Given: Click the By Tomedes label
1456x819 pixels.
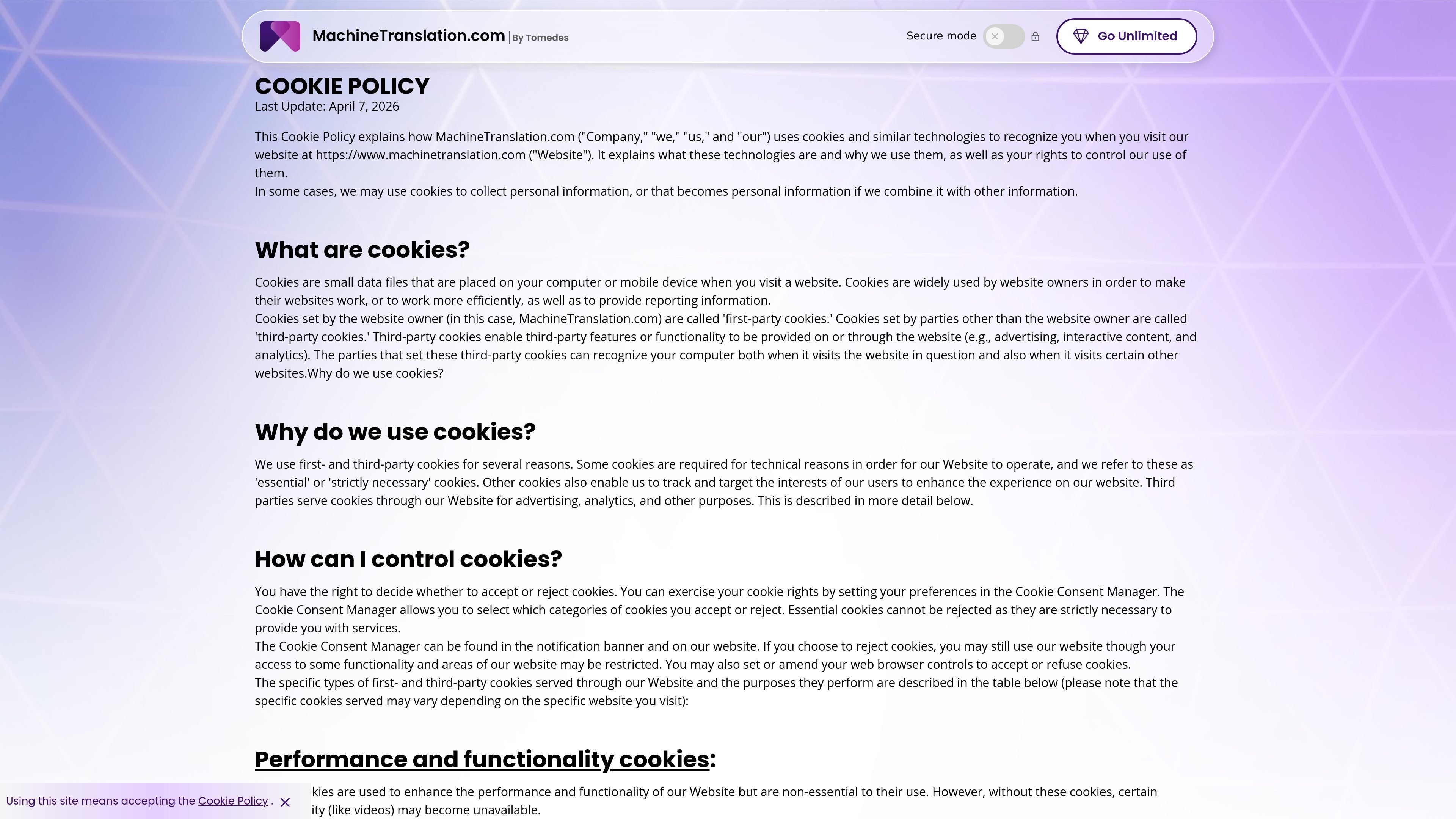Looking at the screenshot, I should point(540,38).
